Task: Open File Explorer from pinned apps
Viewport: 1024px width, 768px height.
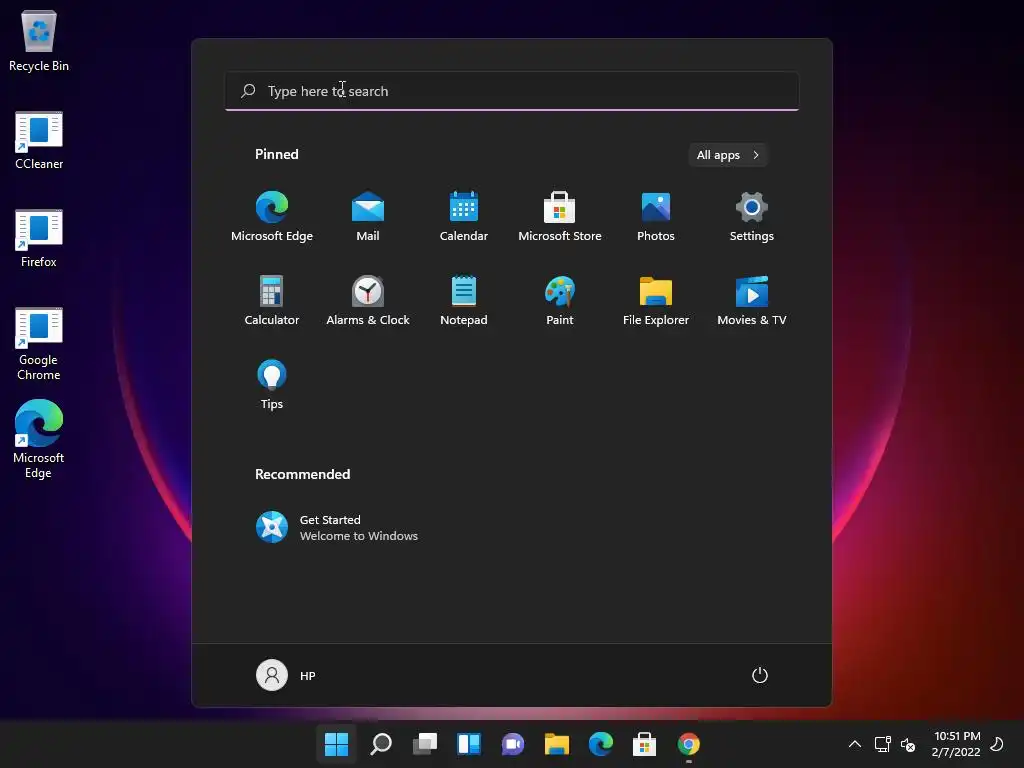Action: pyautogui.click(x=656, y=300)
